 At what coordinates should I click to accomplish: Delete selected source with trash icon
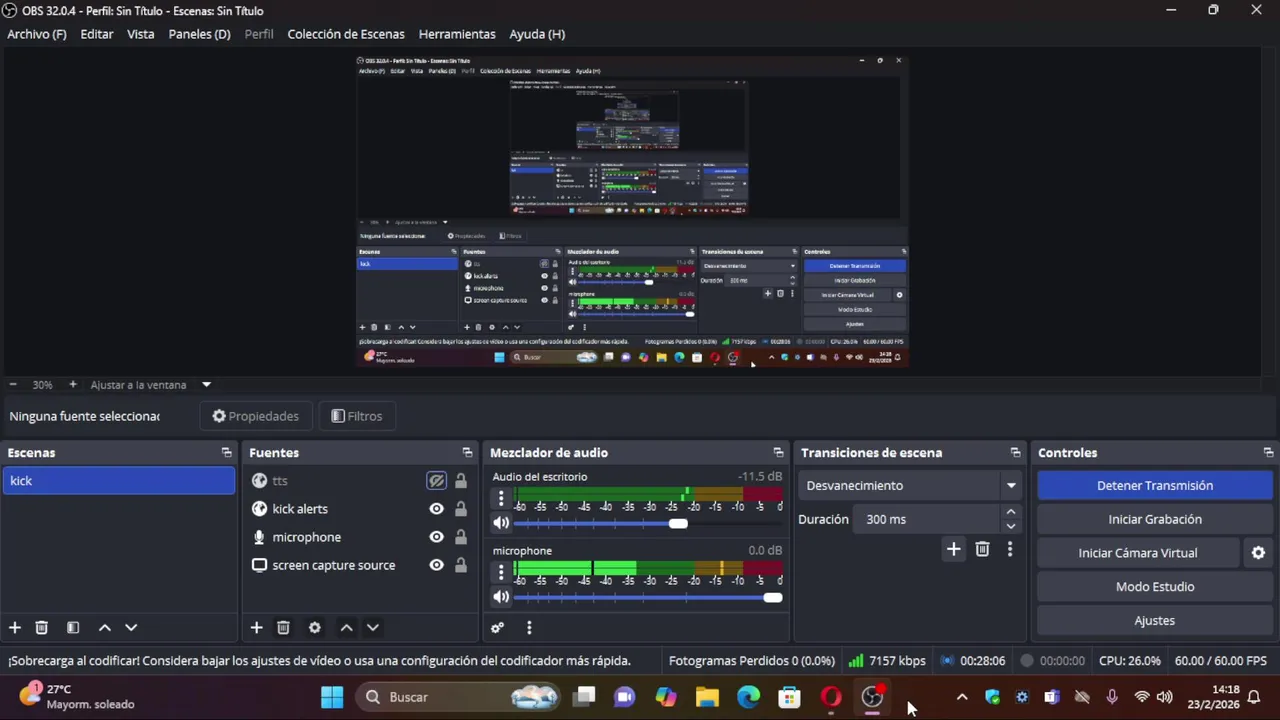(x=283, y=627)
